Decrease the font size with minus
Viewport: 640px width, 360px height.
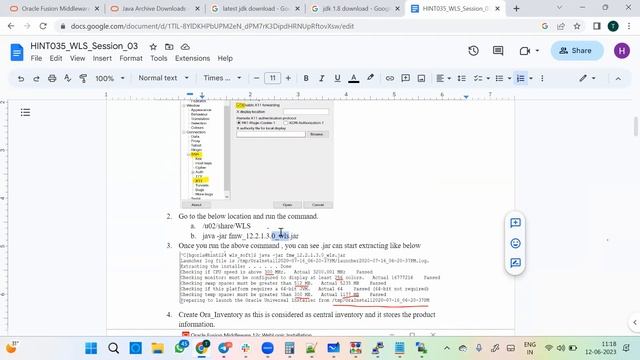pyautogui.click(x=256, y=78)
